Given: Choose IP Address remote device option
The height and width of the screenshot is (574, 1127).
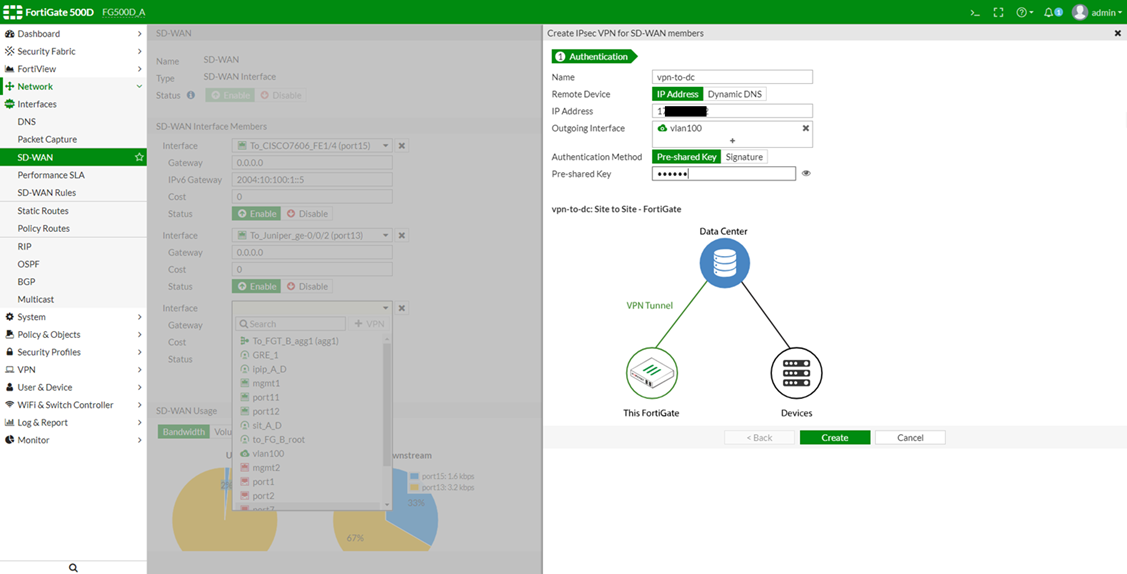Looking at the screenshot, I should (677, 94).
